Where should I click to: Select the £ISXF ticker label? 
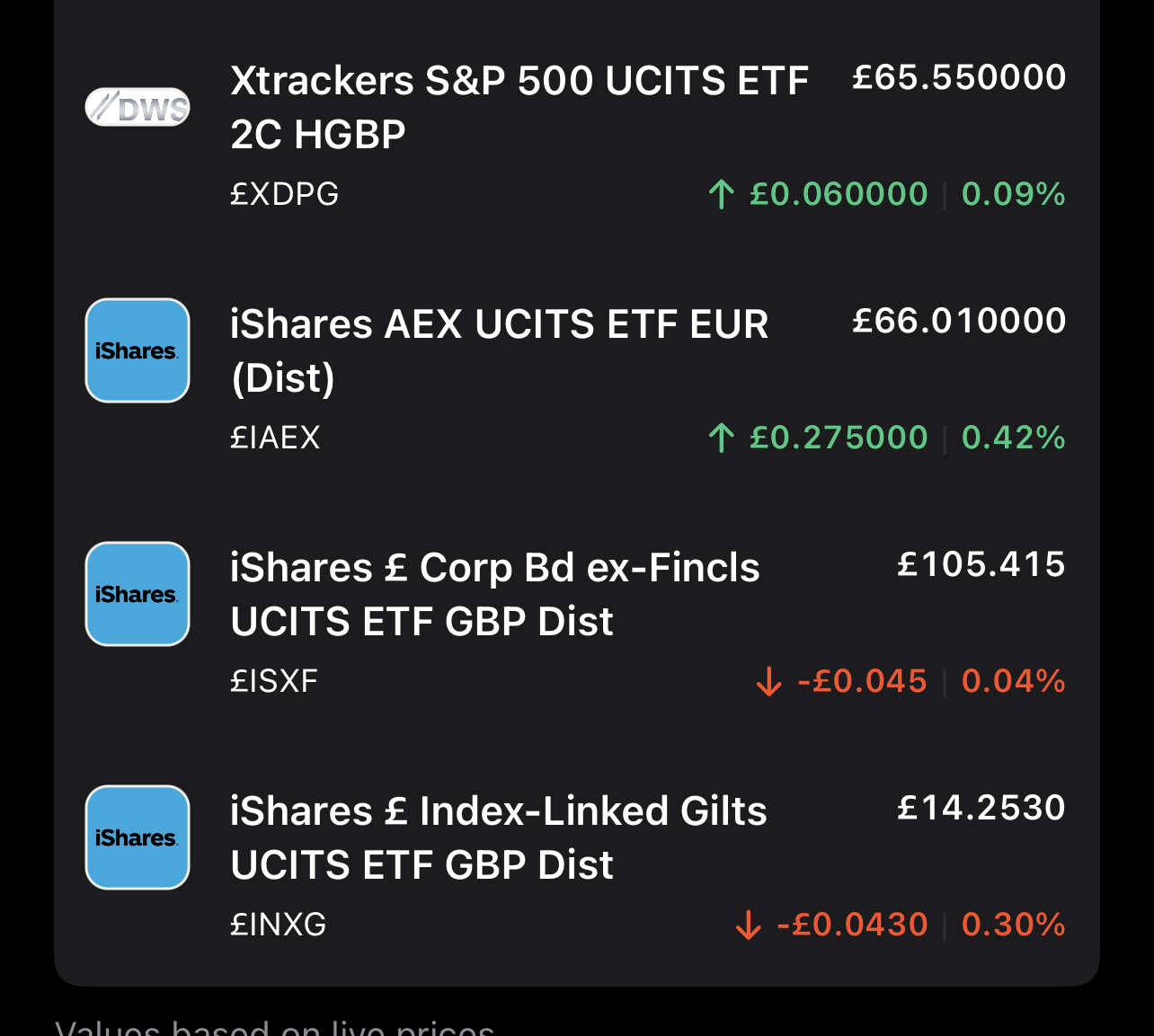tap(274, 681)
